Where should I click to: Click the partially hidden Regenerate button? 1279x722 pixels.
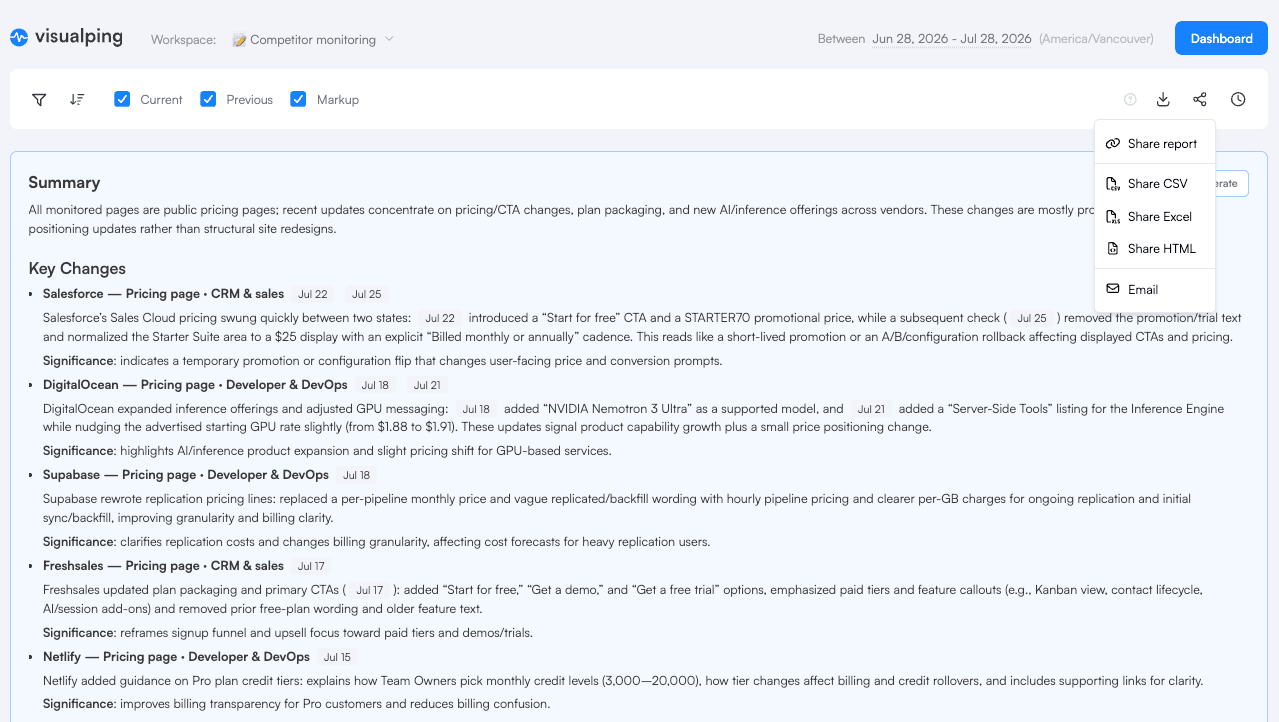tap(1231, 183)
